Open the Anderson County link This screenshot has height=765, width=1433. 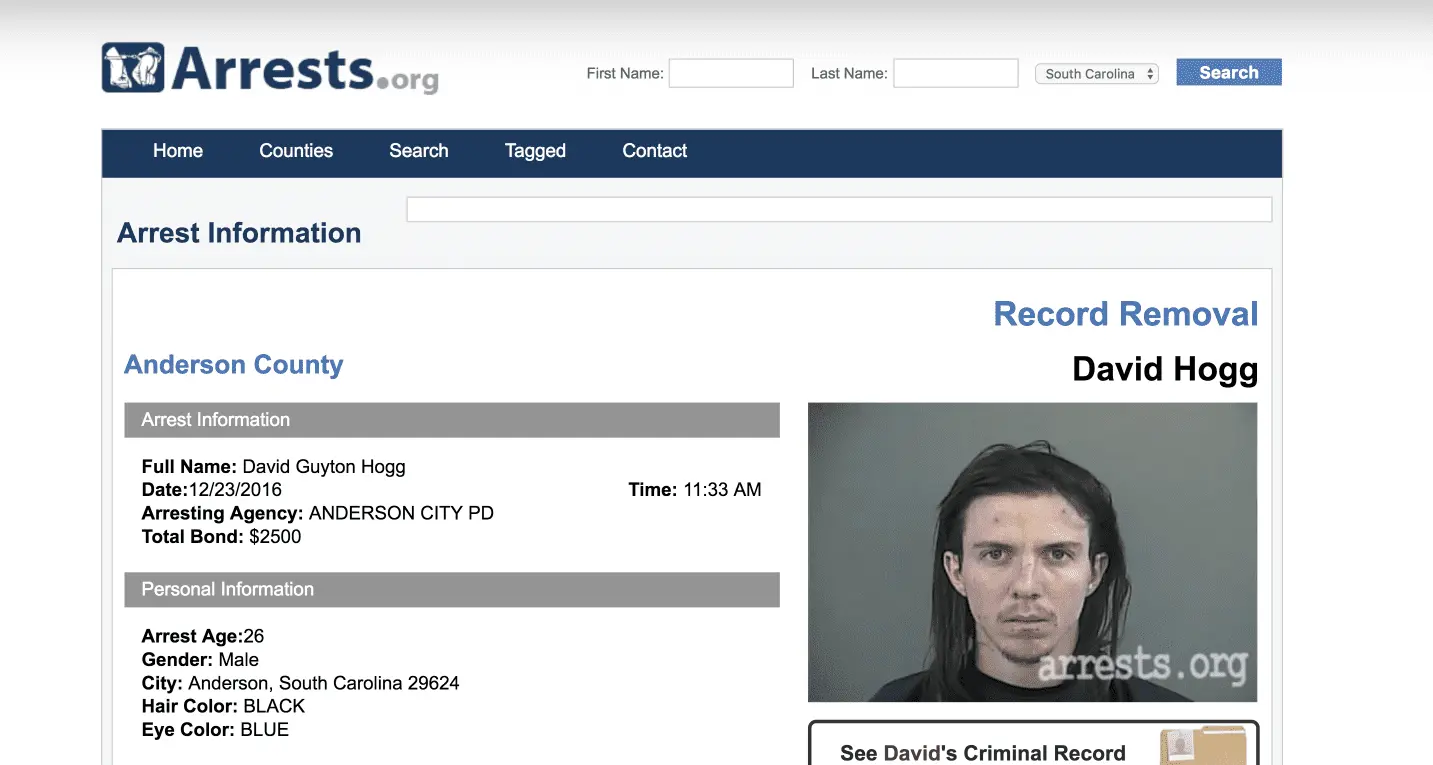pyautogui.click(x=234, y=365)
